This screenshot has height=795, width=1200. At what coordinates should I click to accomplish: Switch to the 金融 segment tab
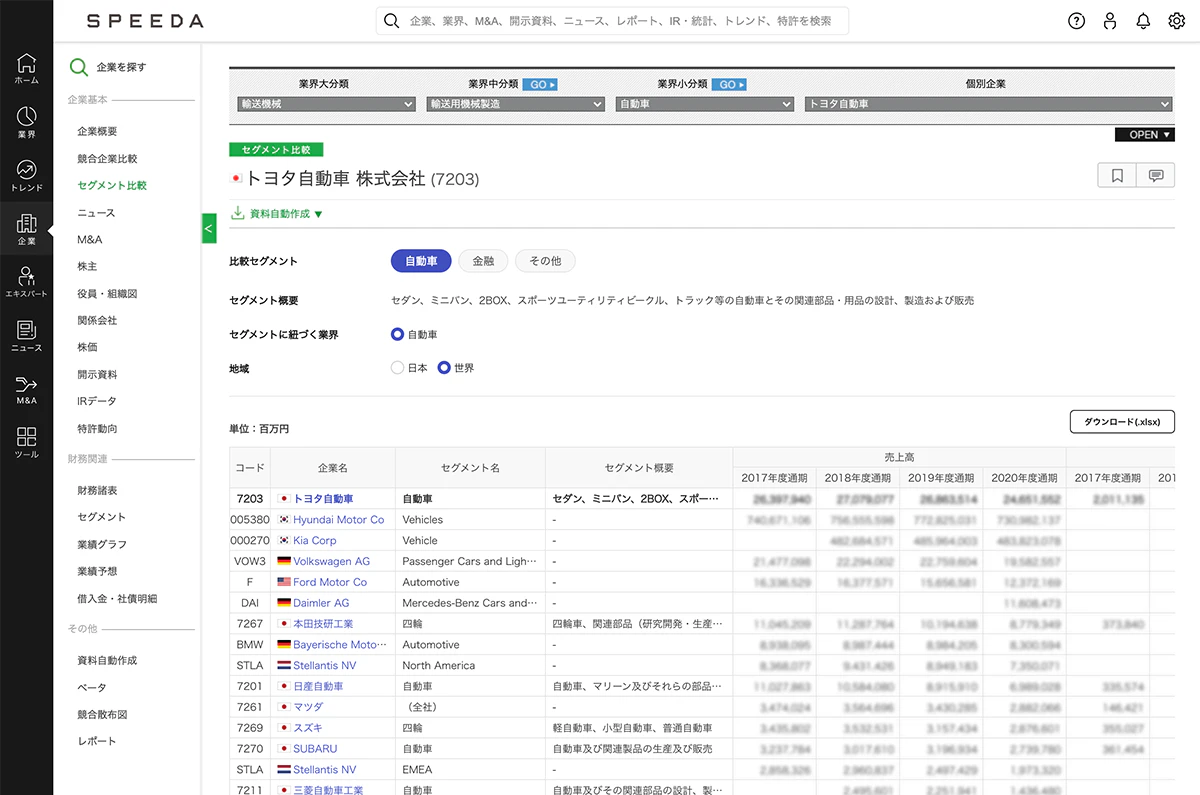[x=483, y=261]
